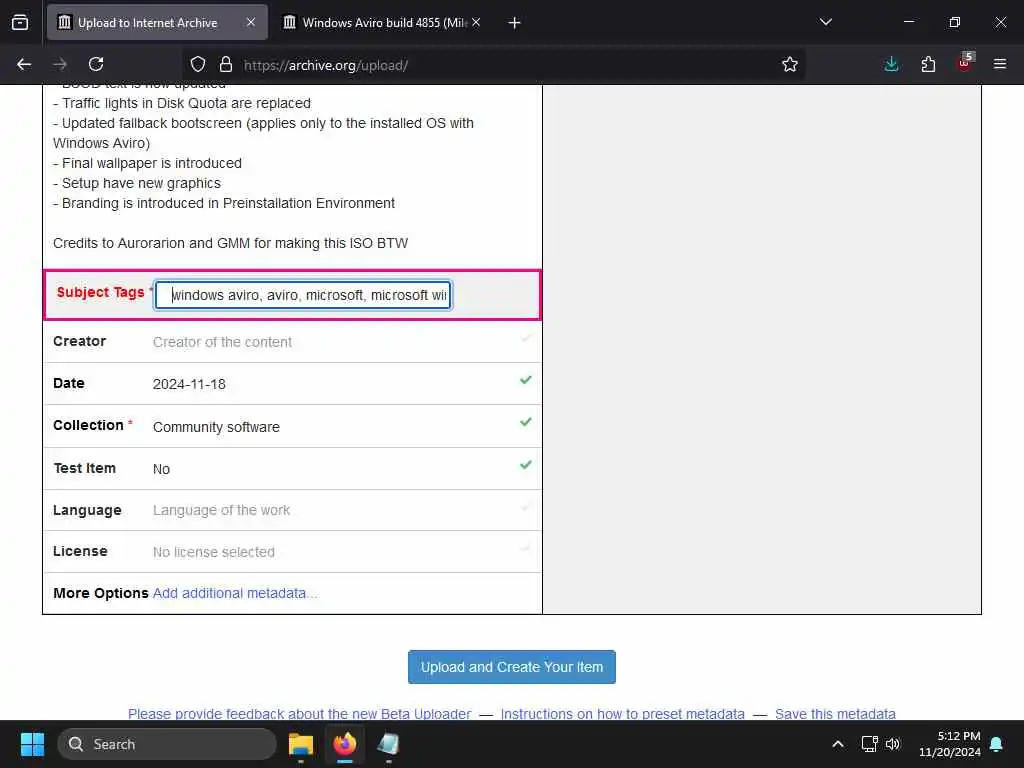Switch to the Windows Aviro build 4855 tab
The height and width of the screenshot is (768, 1024).
[x=384, y=22]
